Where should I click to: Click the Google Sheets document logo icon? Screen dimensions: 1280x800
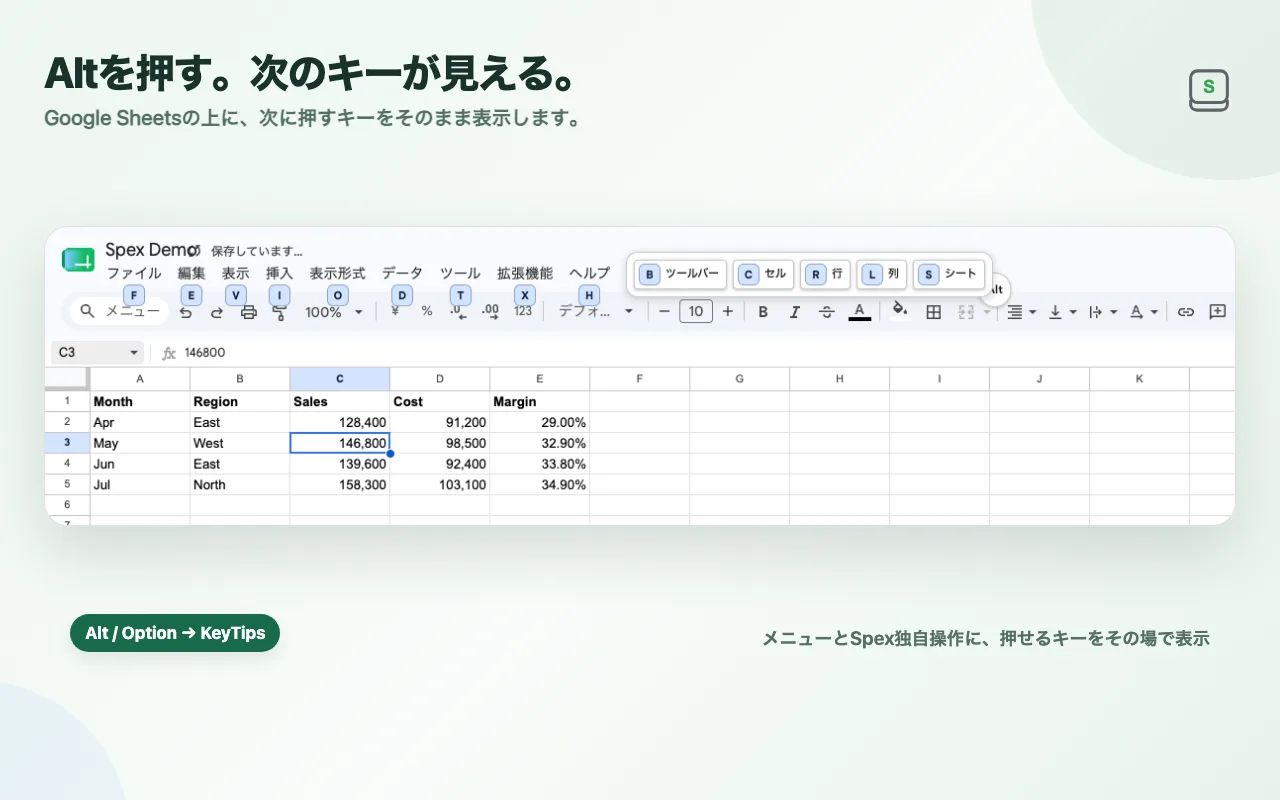[78, 259]
